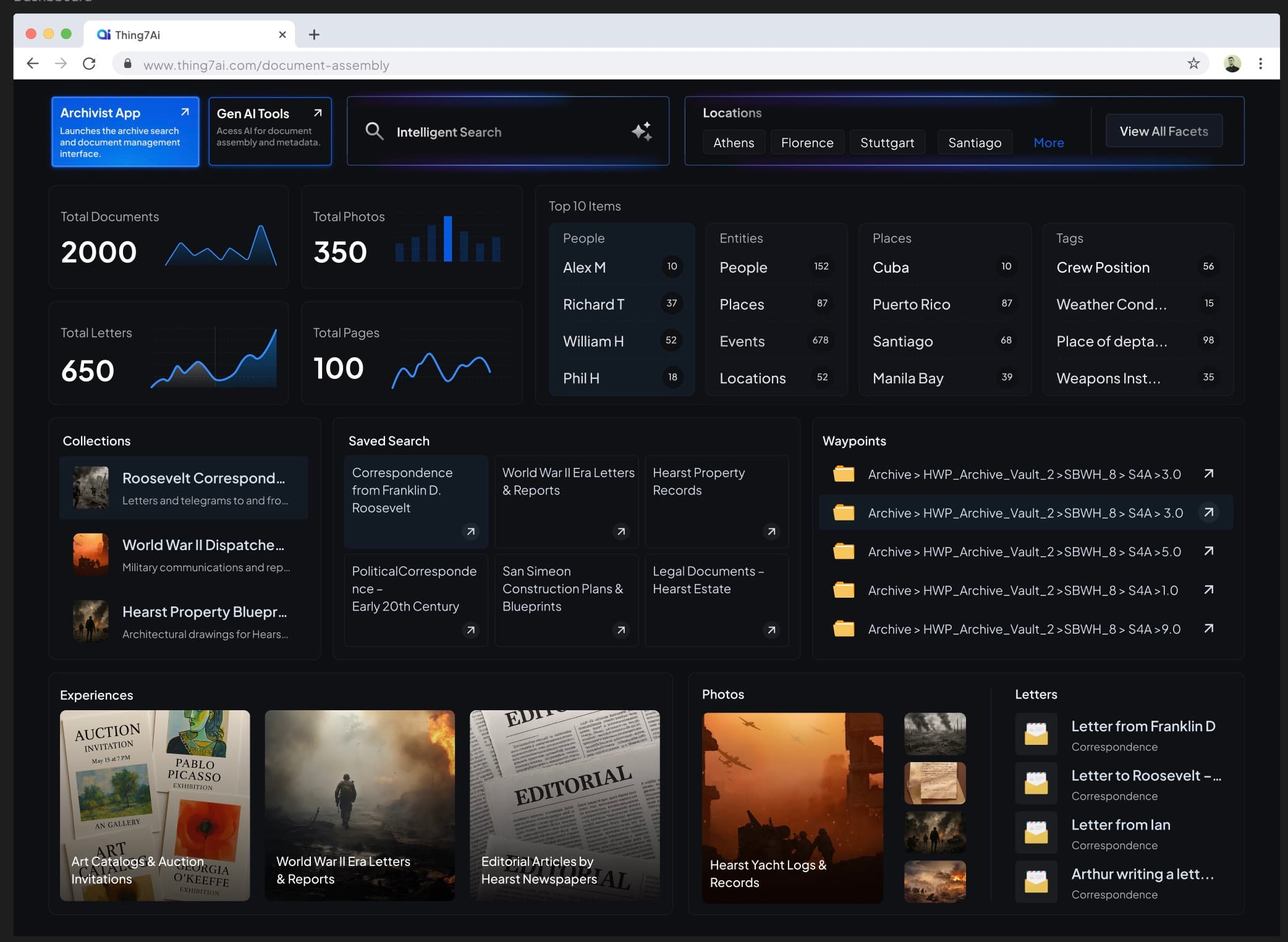Open the Hearst Property Blueprints collection

[x=184, y=621]
